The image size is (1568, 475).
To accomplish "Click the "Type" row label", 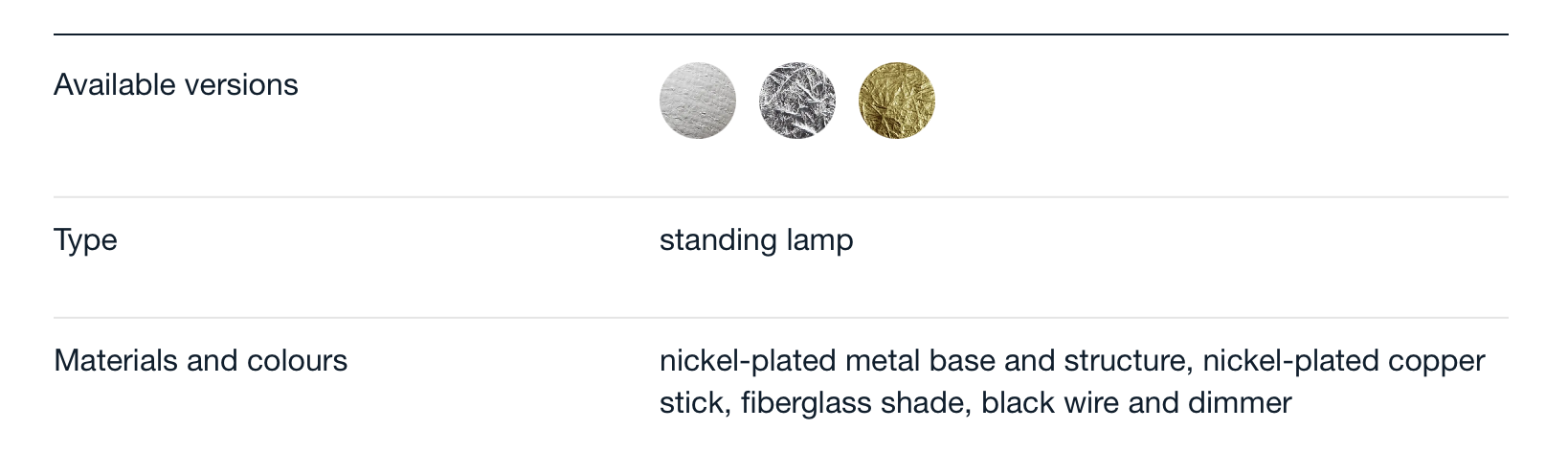I will [85, 239].
